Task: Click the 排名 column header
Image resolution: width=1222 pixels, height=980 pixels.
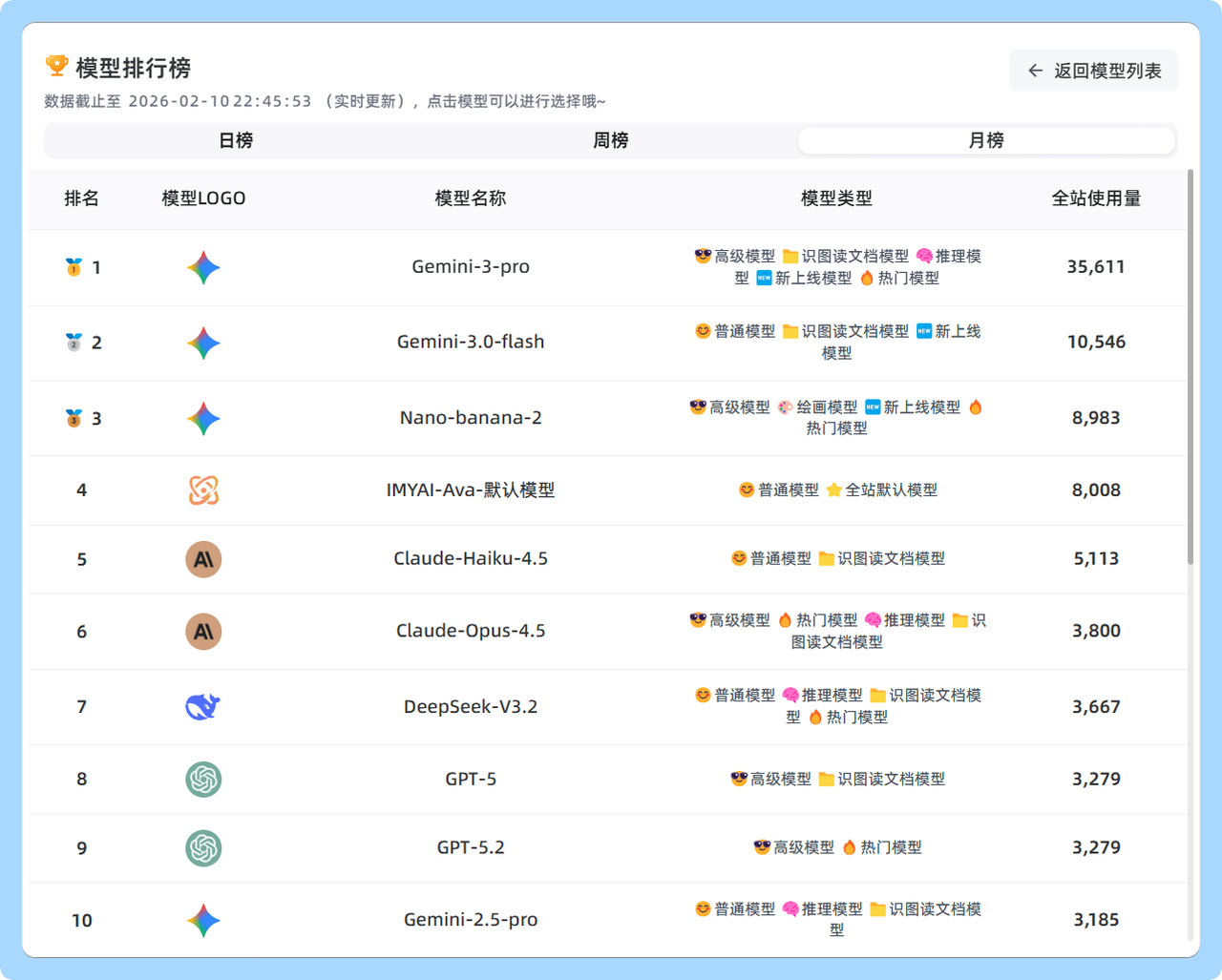Action: [81, 198]
